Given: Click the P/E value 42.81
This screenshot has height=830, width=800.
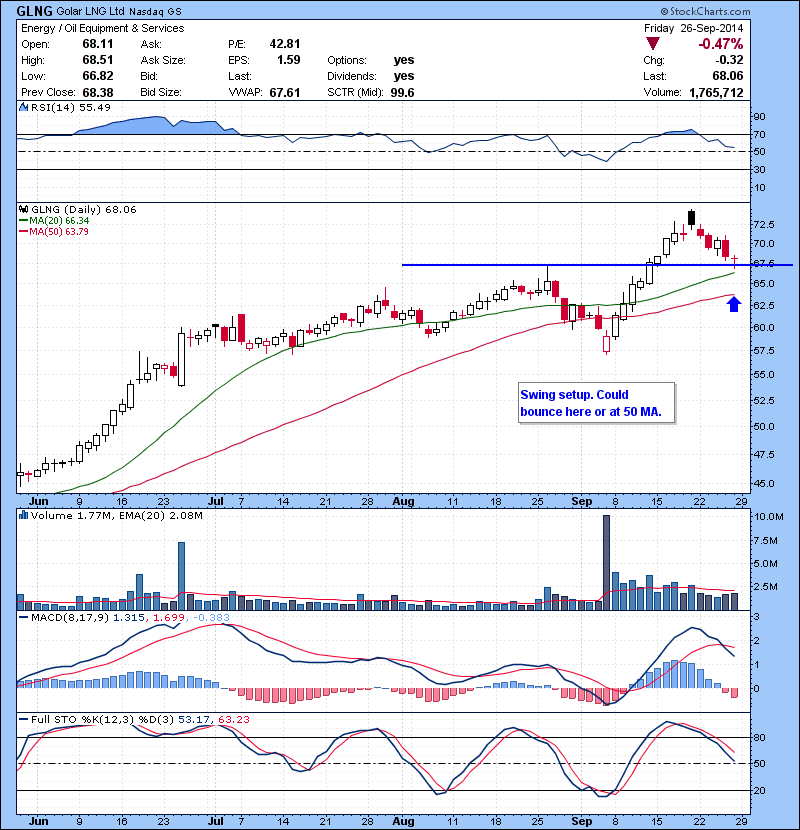Looking at the screenshot, I should tap(285, 44).
